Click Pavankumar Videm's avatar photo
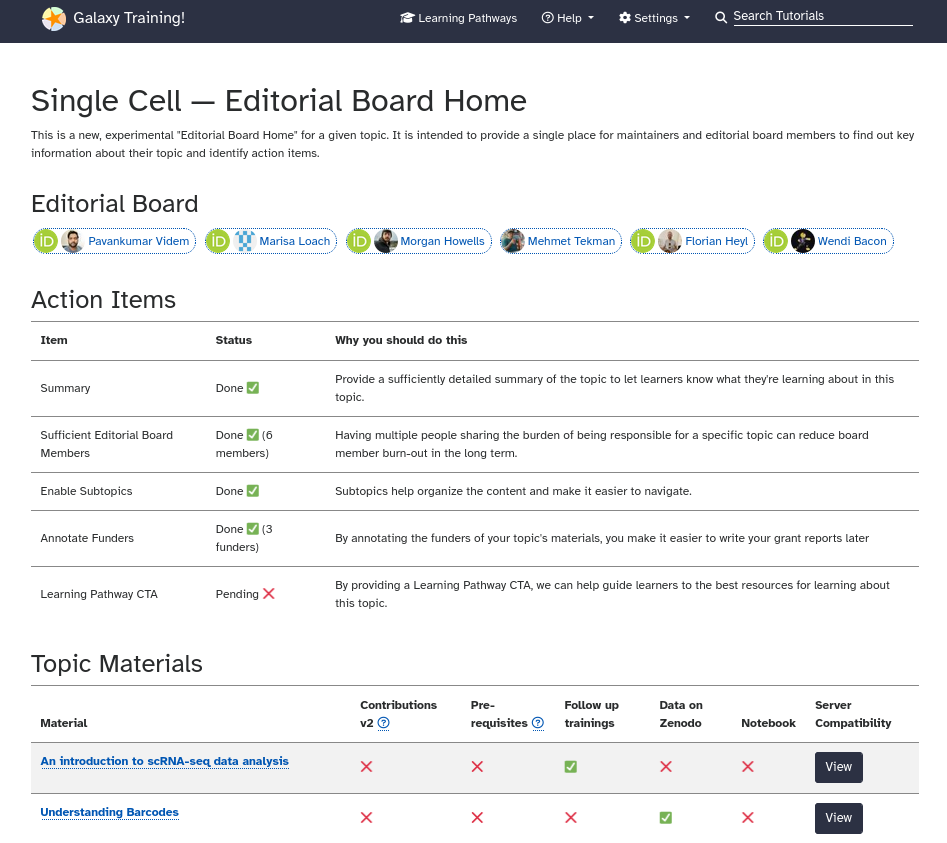947x843 pixels. [72, 242]
